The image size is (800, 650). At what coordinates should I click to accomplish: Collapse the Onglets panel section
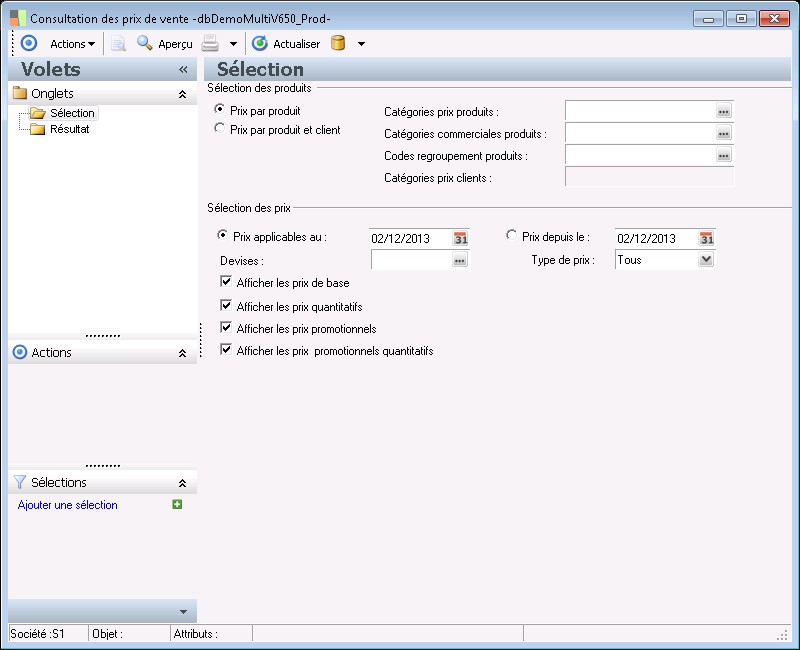tap(182, 94)
